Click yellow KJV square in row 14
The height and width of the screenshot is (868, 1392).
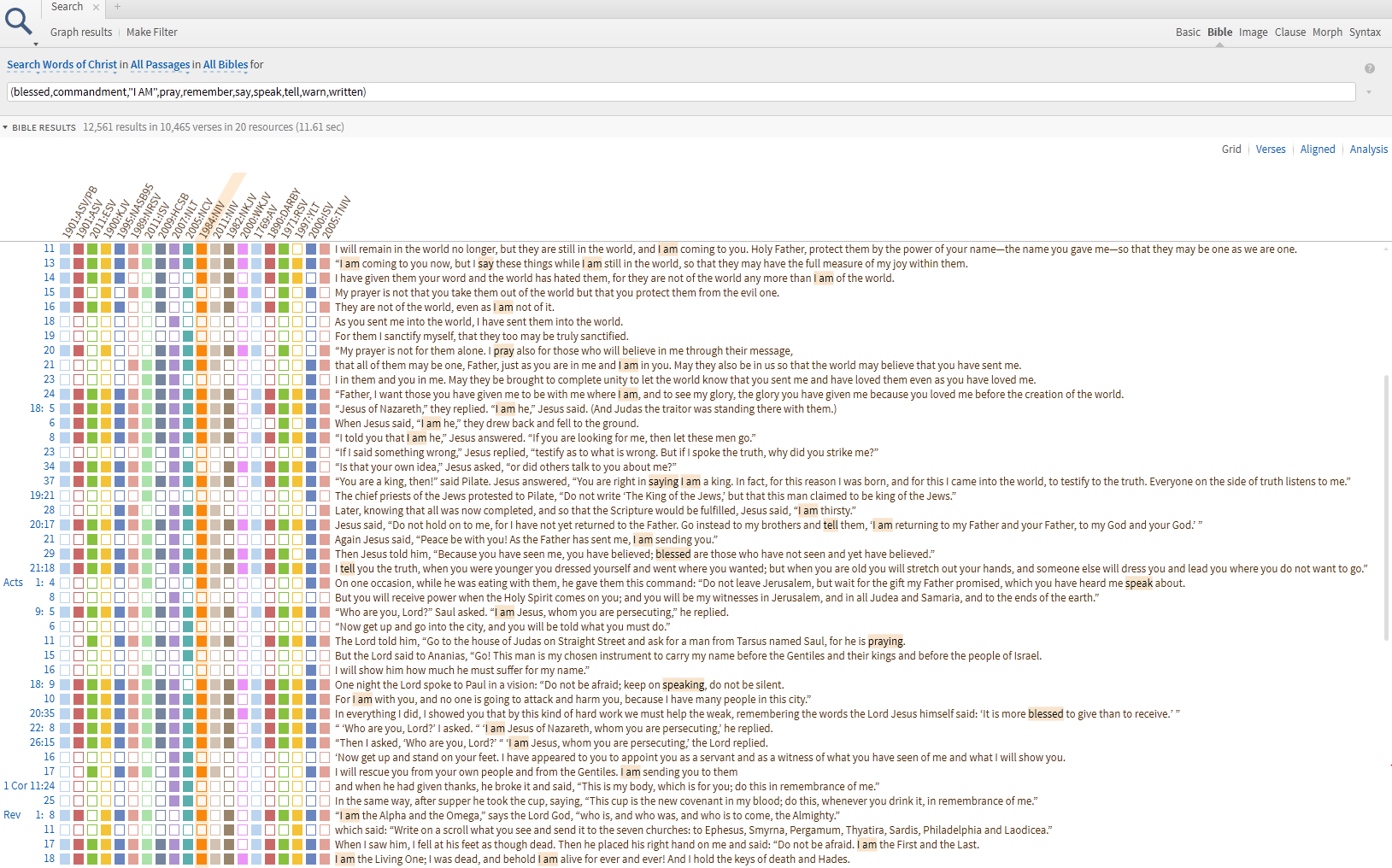(x=106, y=279)
